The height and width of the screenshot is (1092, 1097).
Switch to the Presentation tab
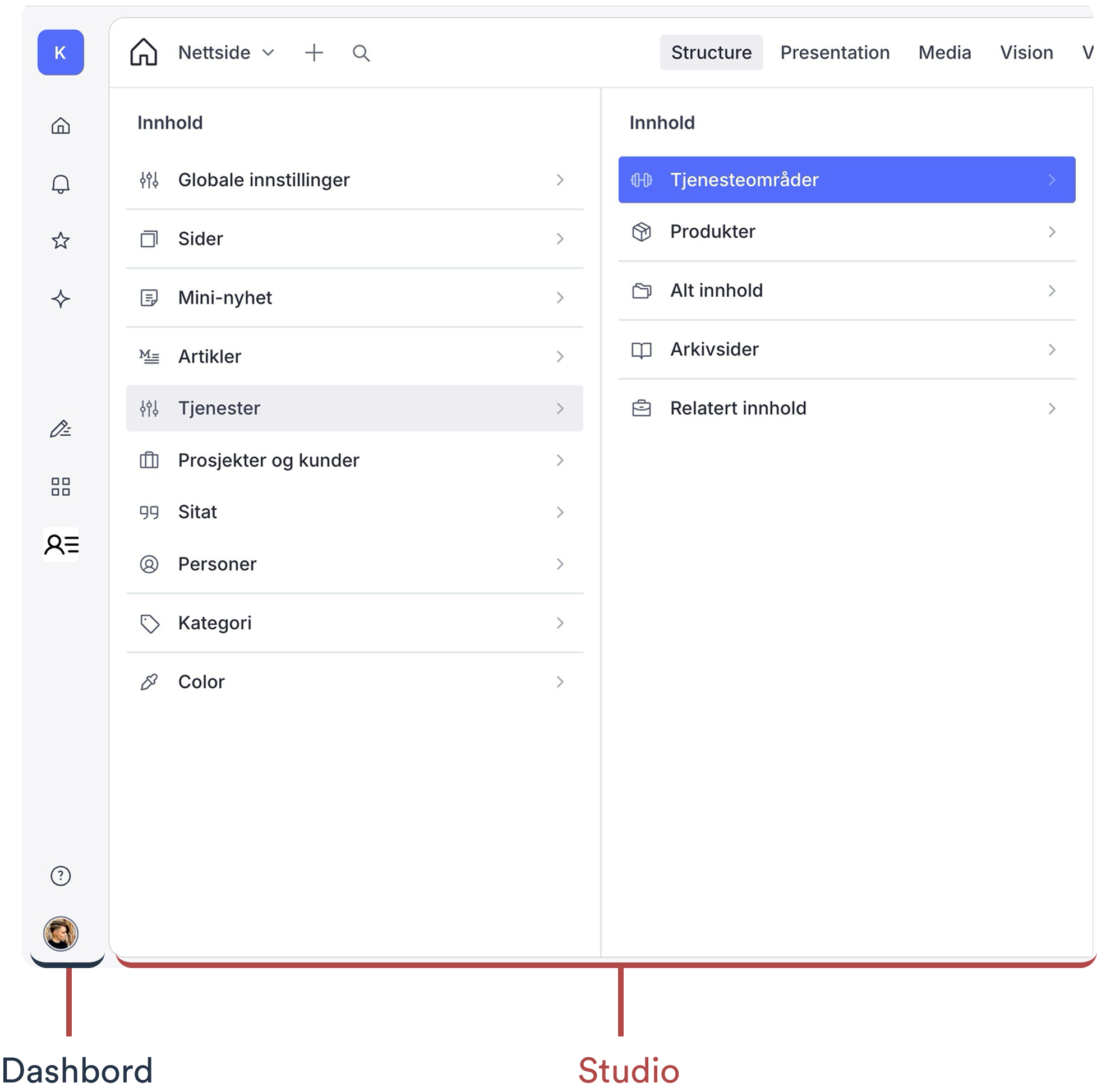pos(835,53)
